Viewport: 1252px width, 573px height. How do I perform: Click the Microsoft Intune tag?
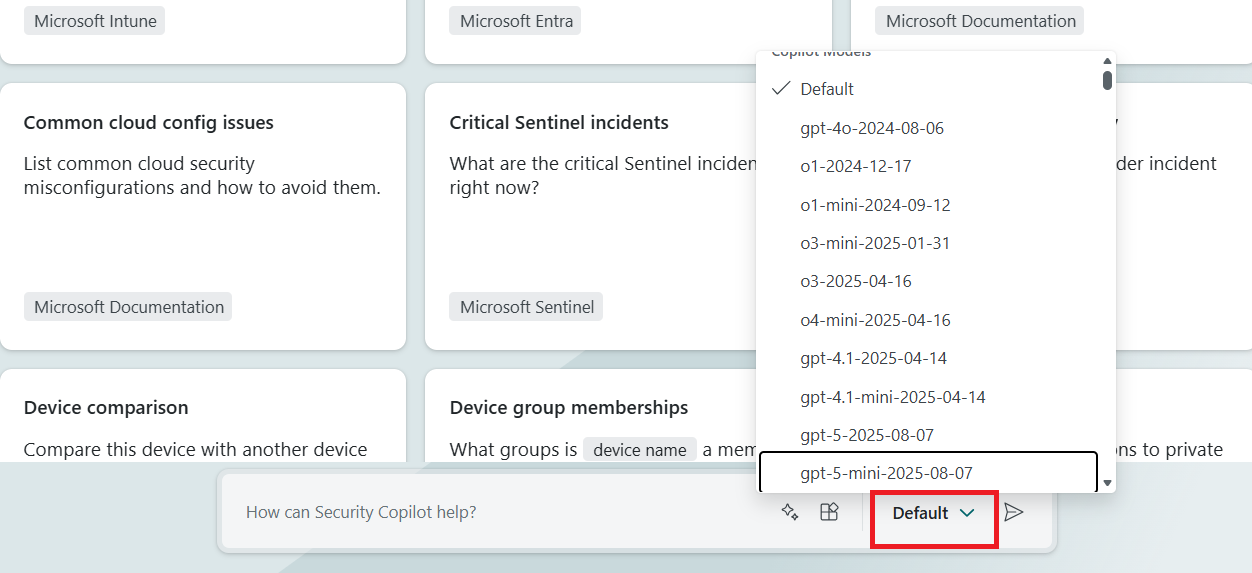pyautogui.click(x=95, y=21)
